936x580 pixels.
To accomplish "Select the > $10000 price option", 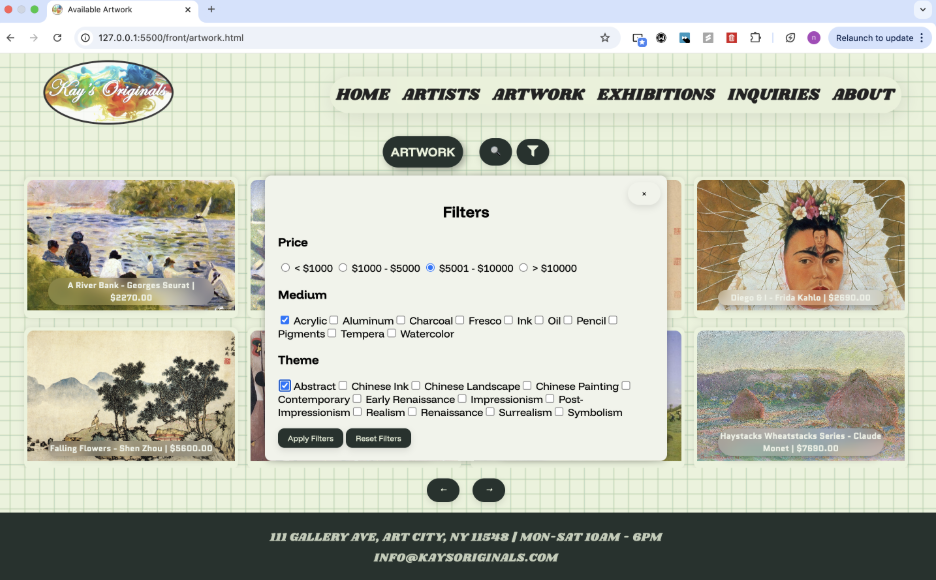I will (524, 268).
